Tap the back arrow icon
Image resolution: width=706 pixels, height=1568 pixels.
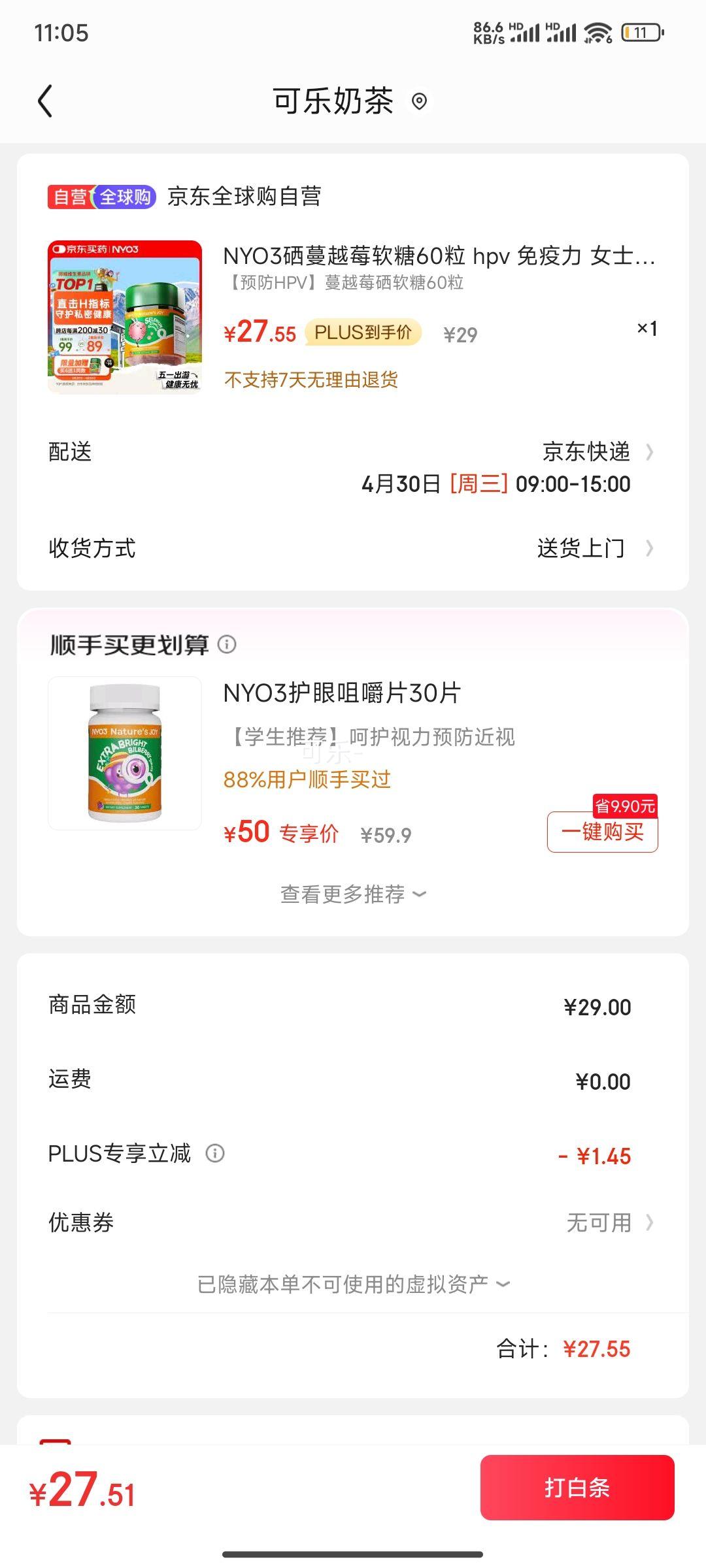pos(45,101)
